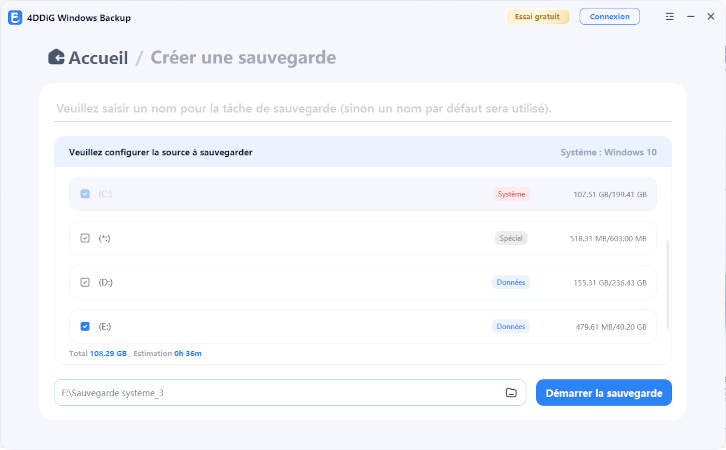Click the home icon beside Accueil
This screenshot has height=450, width=726.
56,57
